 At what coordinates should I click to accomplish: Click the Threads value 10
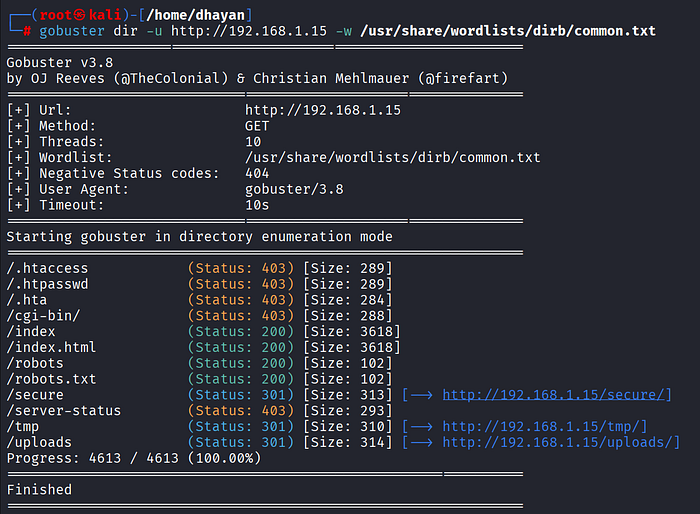[x=253, y=142]
